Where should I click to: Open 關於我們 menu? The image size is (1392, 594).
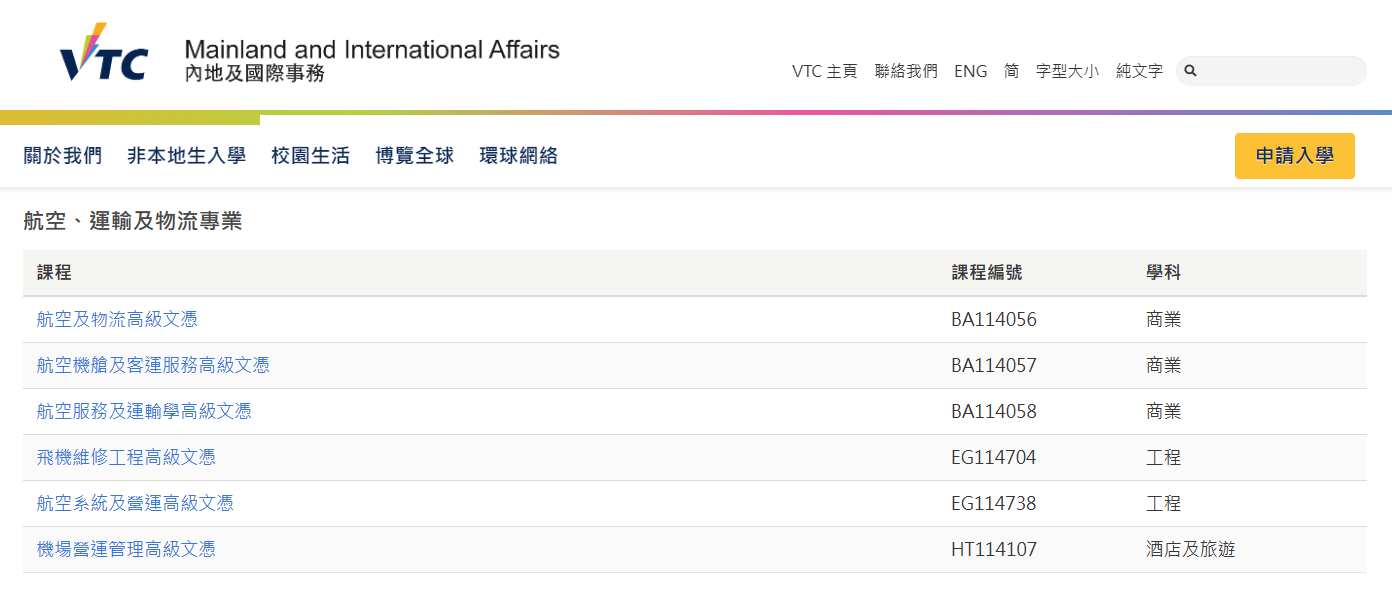pos(63,156)
